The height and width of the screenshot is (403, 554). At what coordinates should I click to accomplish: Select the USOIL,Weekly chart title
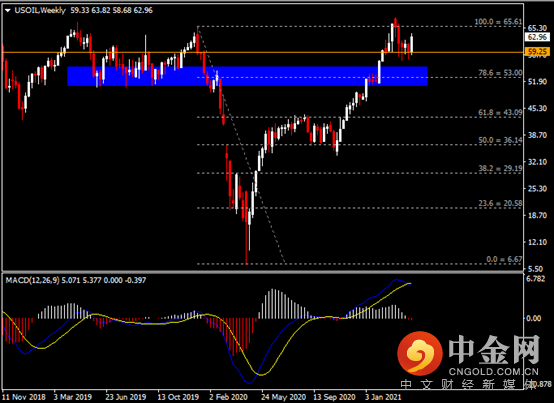(40, 10)
